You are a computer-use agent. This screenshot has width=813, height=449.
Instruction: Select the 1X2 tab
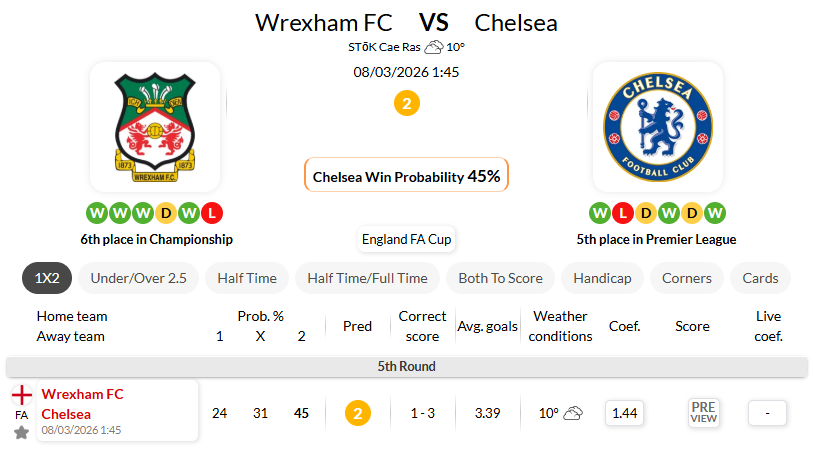pos(46,278)
